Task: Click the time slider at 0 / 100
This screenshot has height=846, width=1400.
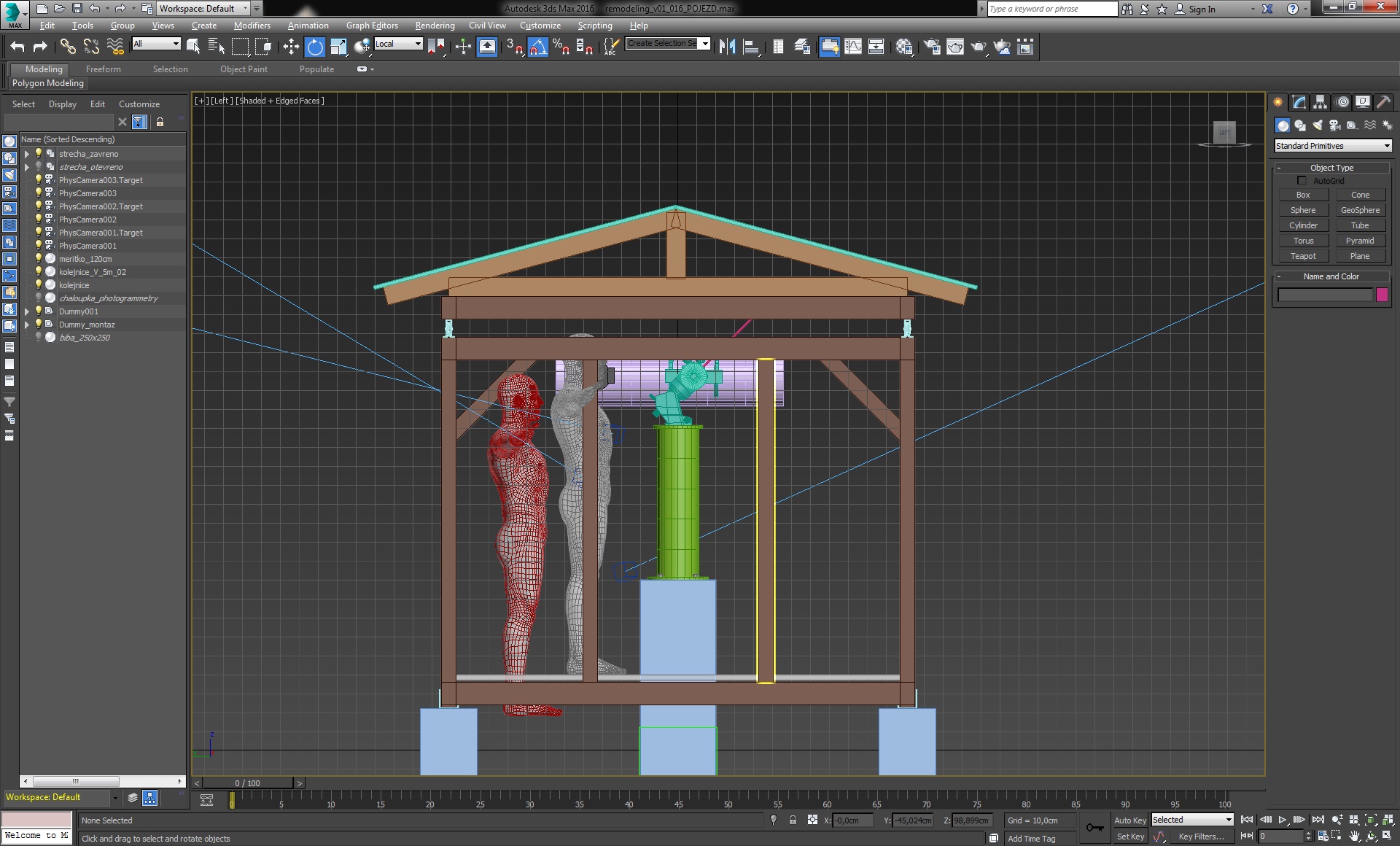Action: [x=247, y=783]
